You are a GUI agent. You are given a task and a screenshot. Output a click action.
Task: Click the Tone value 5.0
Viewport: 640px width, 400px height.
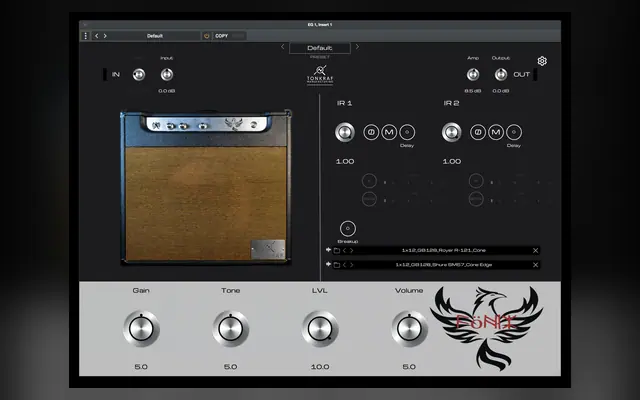(x=230, y=367)
